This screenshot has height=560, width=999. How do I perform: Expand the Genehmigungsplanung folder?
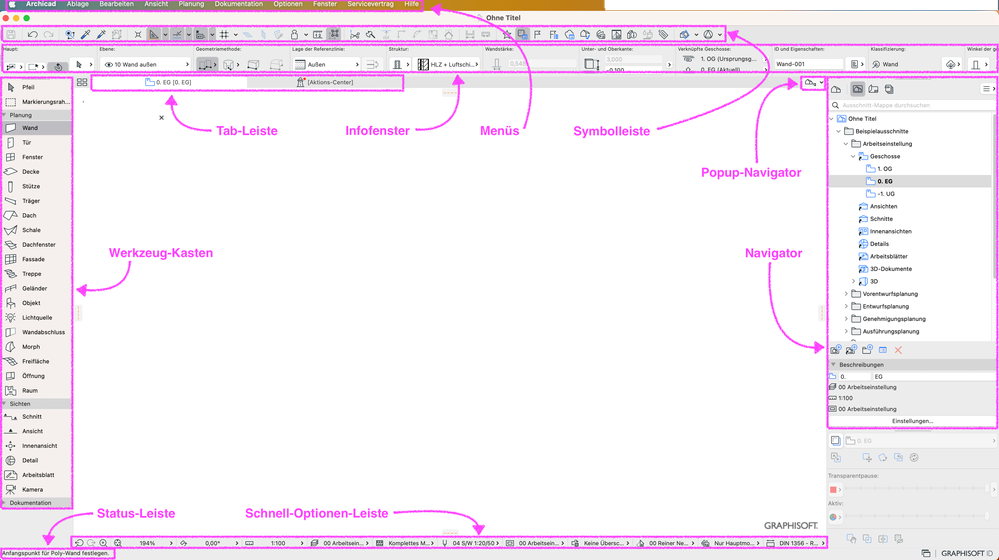(846, 319)
